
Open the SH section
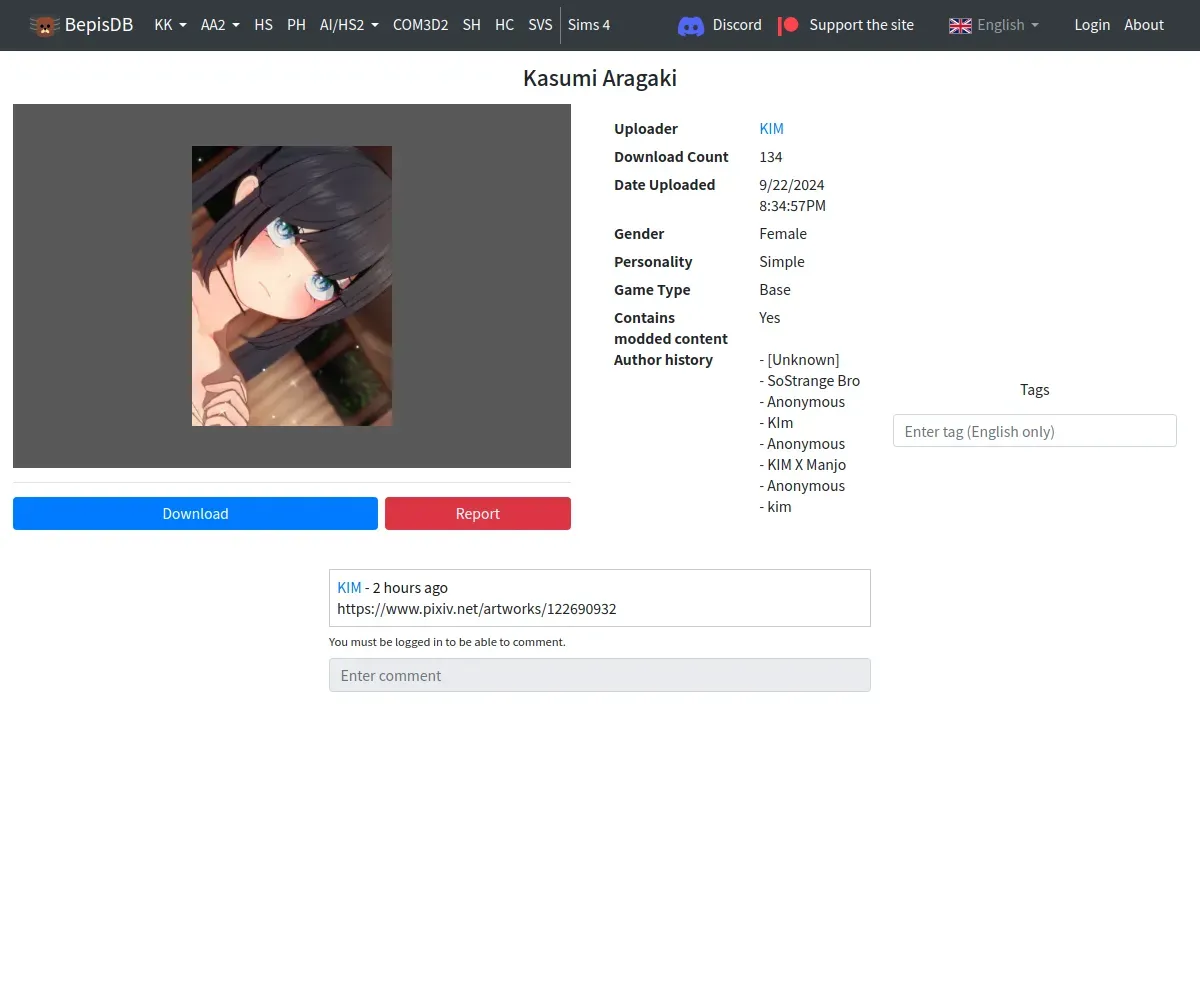point(471,25)
